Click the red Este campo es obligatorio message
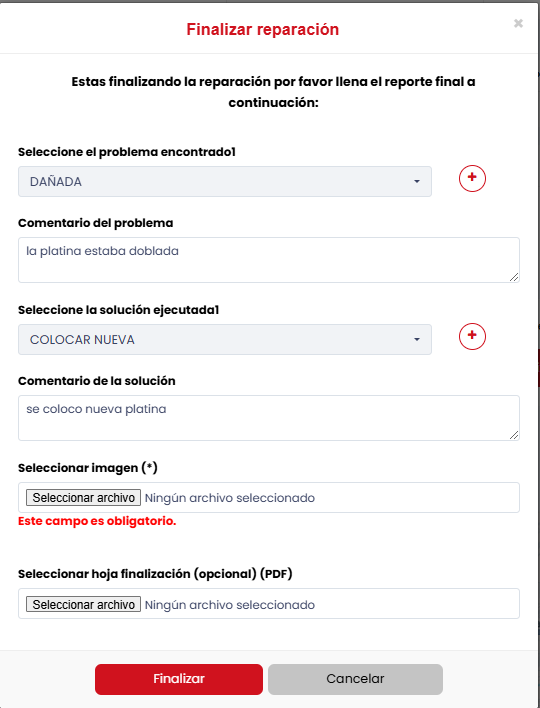This screenshot has height=708, width=540. (97, 521)
